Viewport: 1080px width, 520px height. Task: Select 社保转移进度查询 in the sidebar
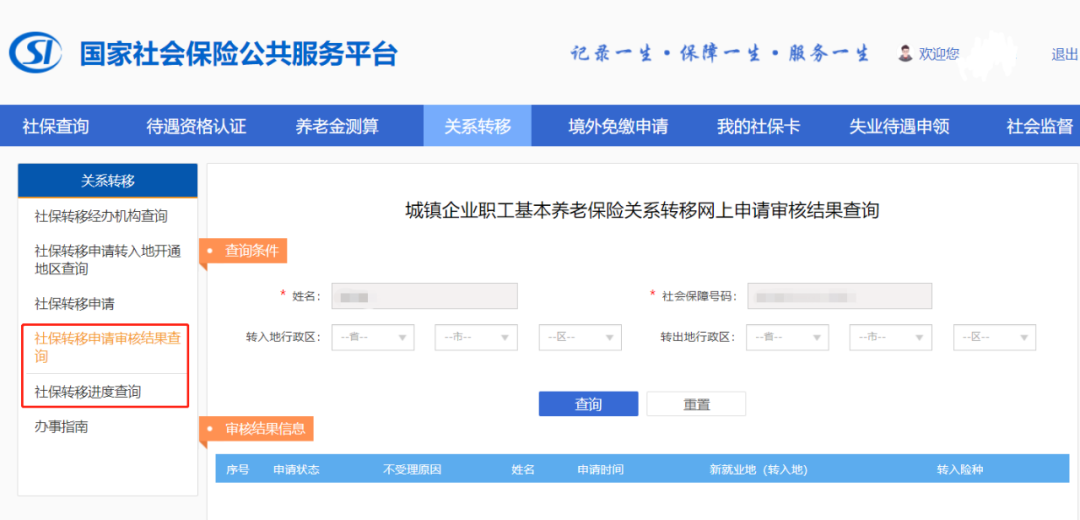point(88,392)
